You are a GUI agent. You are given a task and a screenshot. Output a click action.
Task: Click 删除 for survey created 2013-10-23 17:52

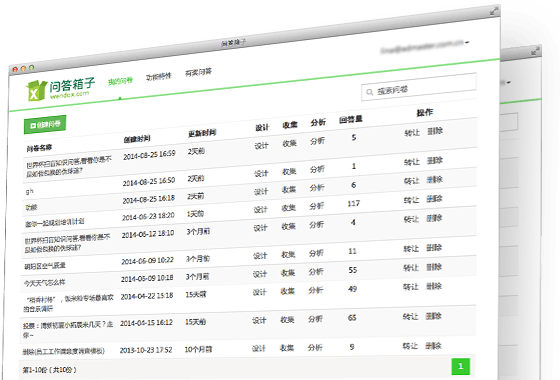click(434, 346)
